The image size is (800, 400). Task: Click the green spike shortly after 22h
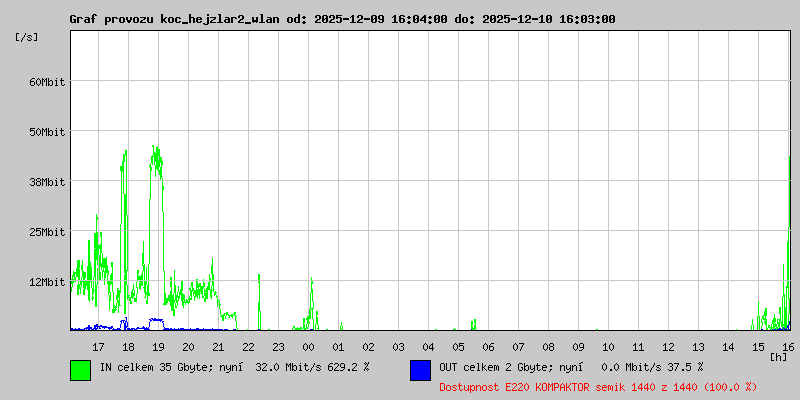click(259, 302)
